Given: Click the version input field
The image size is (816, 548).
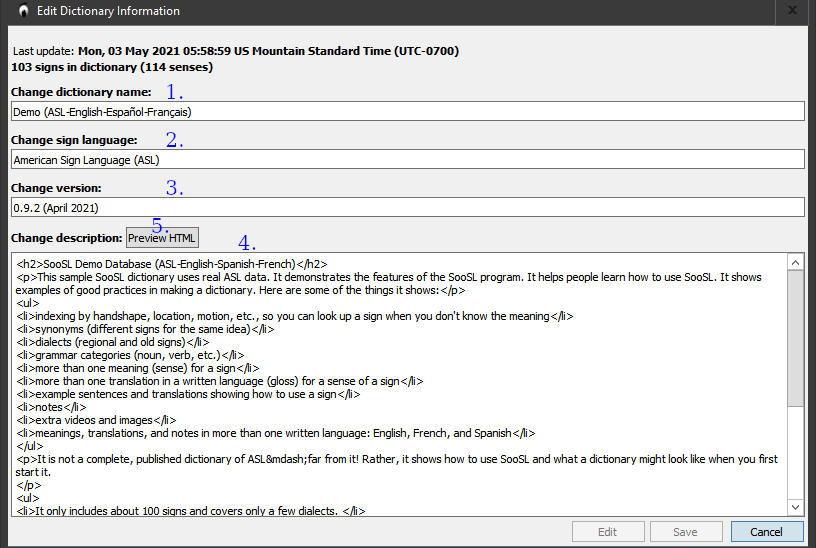Looking at the screenshot, I should click(x=407, y=207).
